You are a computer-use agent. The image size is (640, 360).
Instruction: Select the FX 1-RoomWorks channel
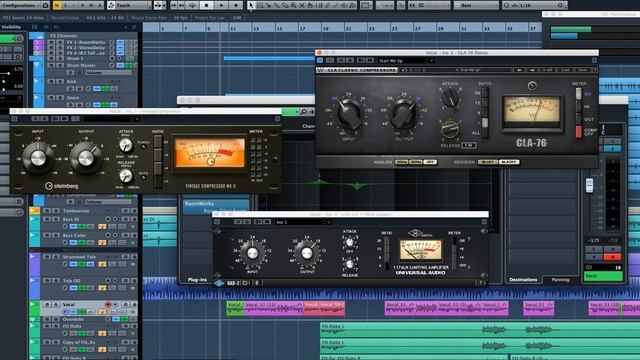click(x=86, y=42)
